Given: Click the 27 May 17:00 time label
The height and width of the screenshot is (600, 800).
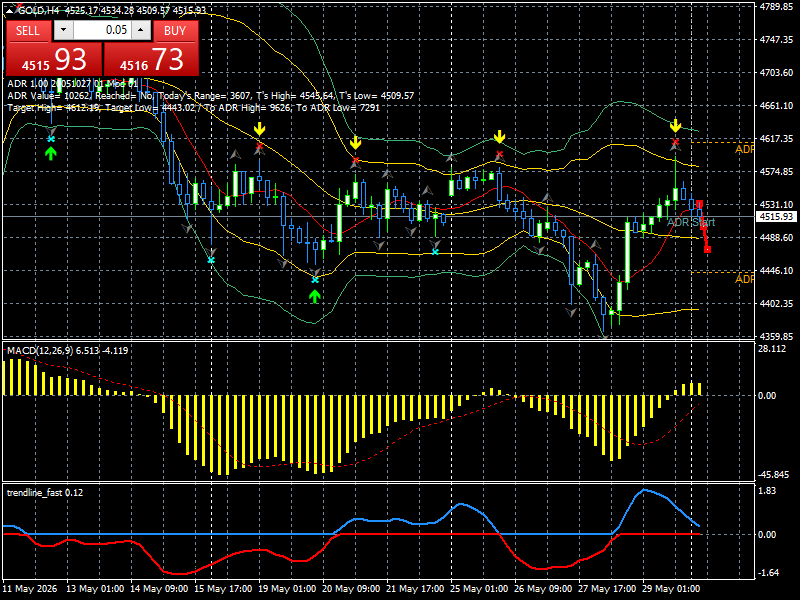Looking at the screenshot, I should [607, 588].
